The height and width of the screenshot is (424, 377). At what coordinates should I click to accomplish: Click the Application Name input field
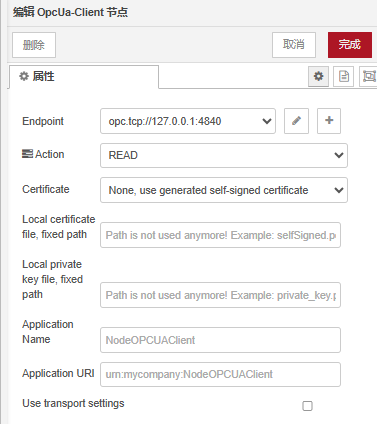click(220, 340)
